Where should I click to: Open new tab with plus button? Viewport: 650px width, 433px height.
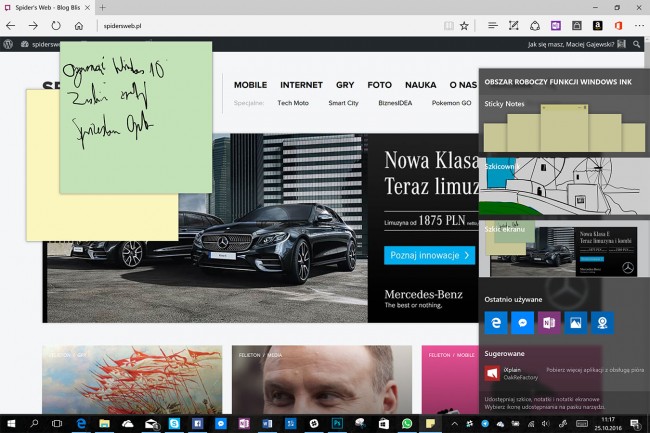[x=102, y=7]
